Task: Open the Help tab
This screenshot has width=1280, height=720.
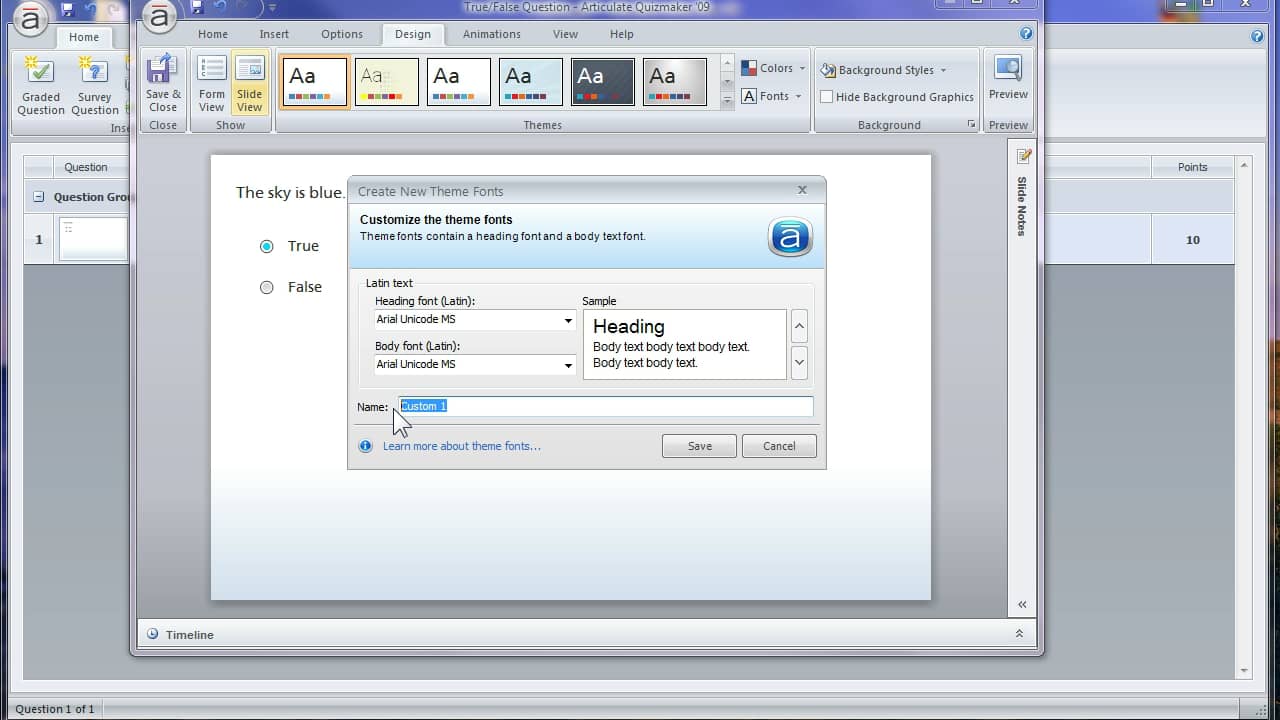Action: tap(622, 34)
